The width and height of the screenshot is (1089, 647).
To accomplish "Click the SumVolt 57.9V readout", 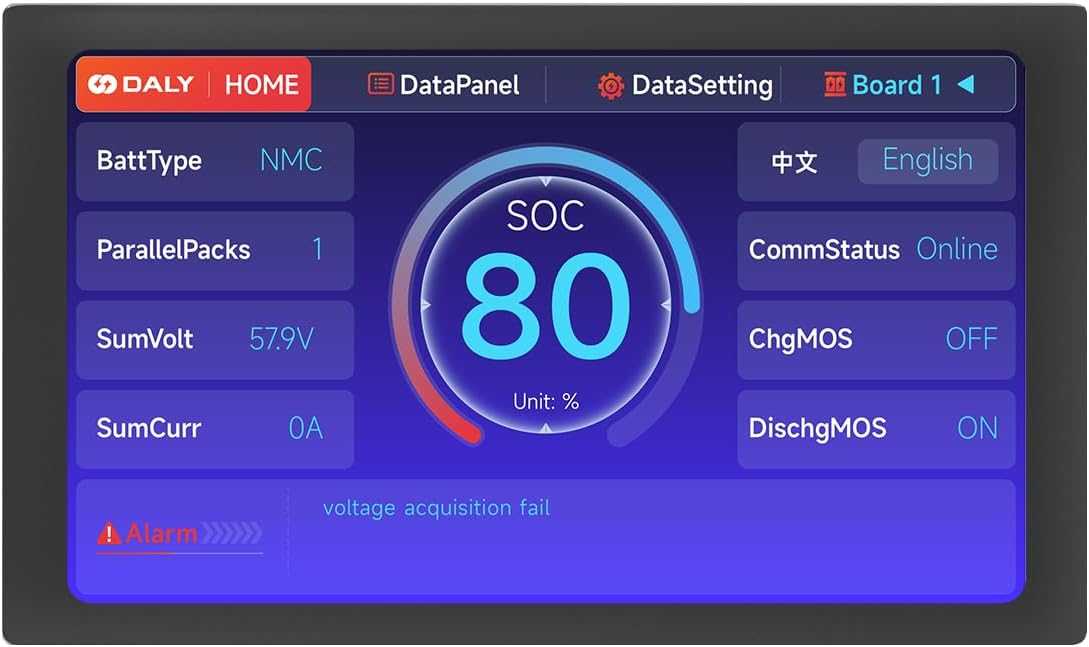I will (x=281, y=339).
